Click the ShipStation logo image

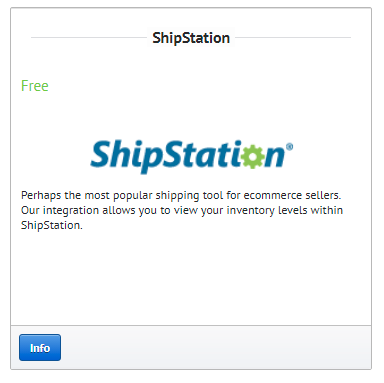tap(192, 156)
